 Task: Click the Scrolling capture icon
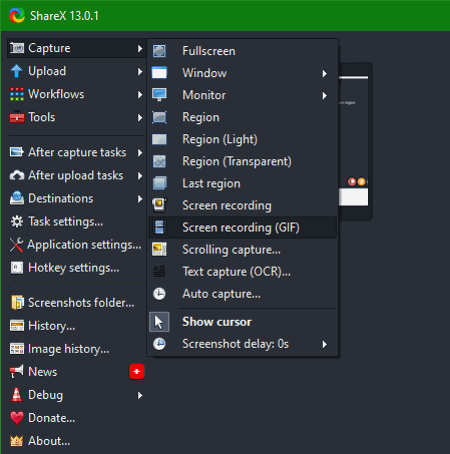[159, 250]
